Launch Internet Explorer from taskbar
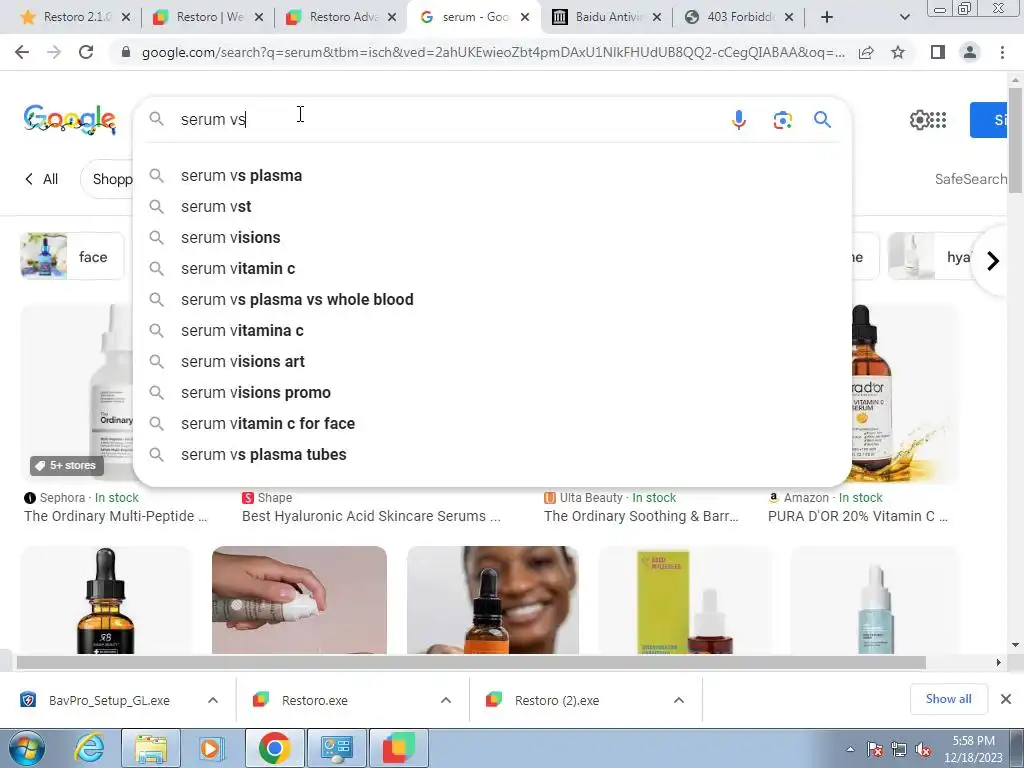 pos(88,748)
